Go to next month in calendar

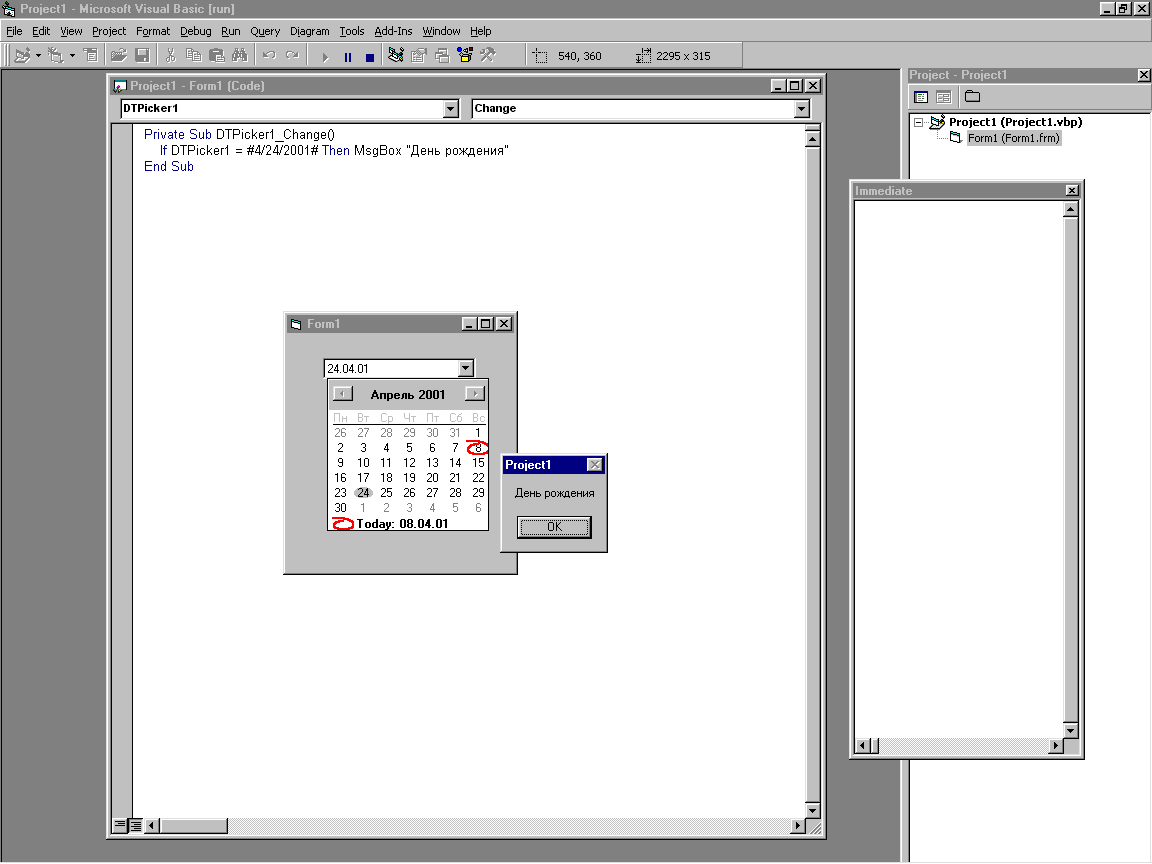pos(475,394)
